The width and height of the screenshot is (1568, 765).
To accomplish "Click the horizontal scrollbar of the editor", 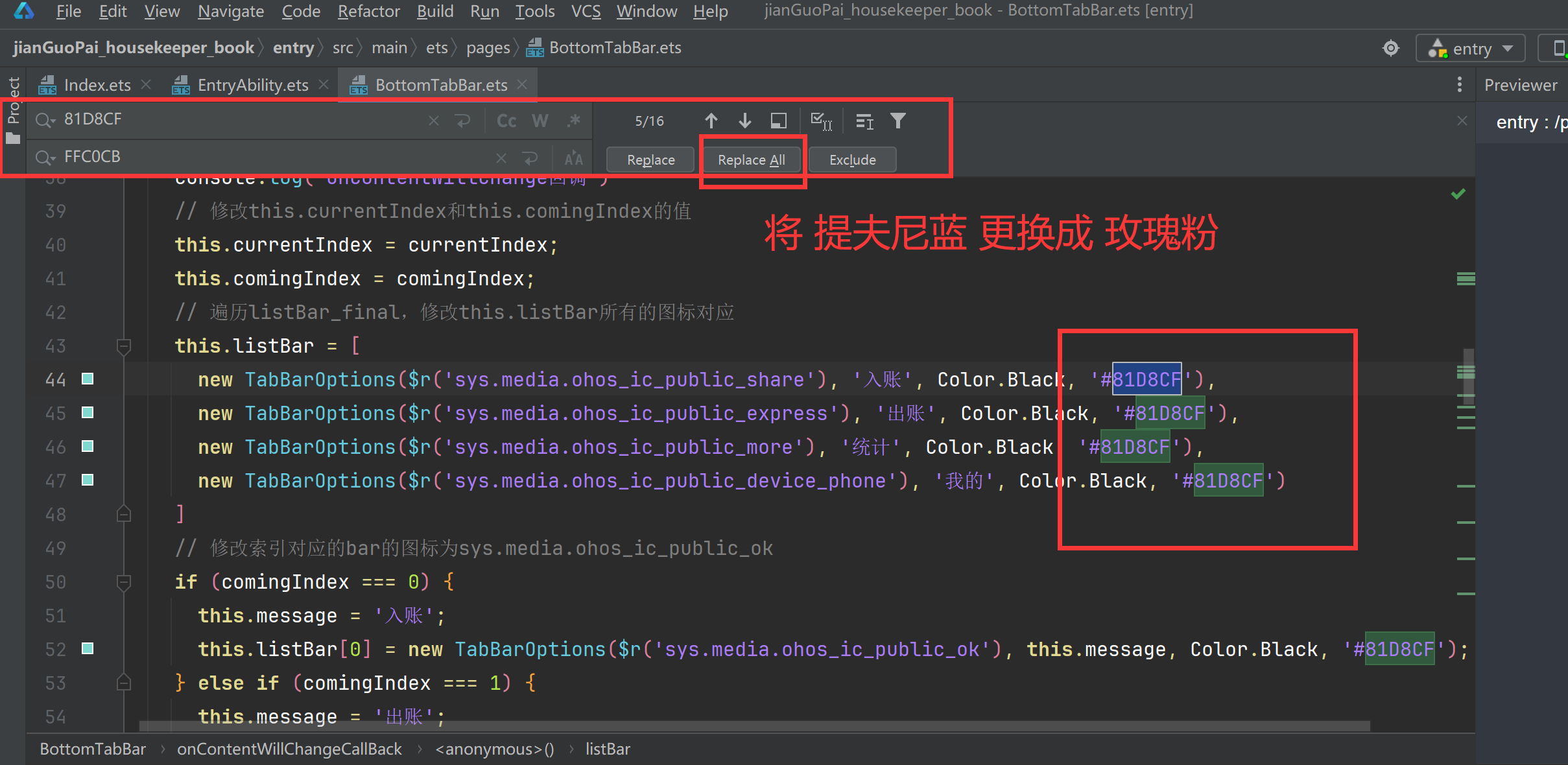I will (755, 726).
